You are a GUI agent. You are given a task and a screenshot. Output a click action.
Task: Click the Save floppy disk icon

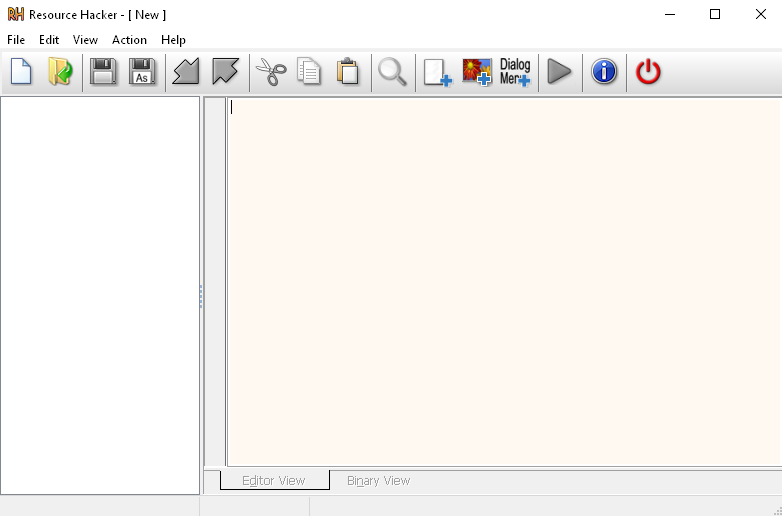pyautogui.click(x=103, y=72)
